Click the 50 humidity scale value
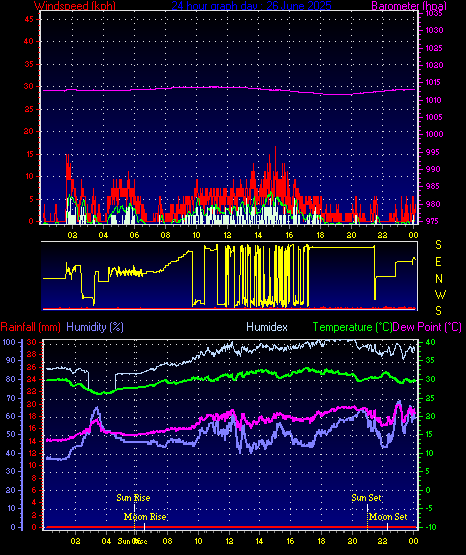The image size is (466, 555). pos(11,434)
